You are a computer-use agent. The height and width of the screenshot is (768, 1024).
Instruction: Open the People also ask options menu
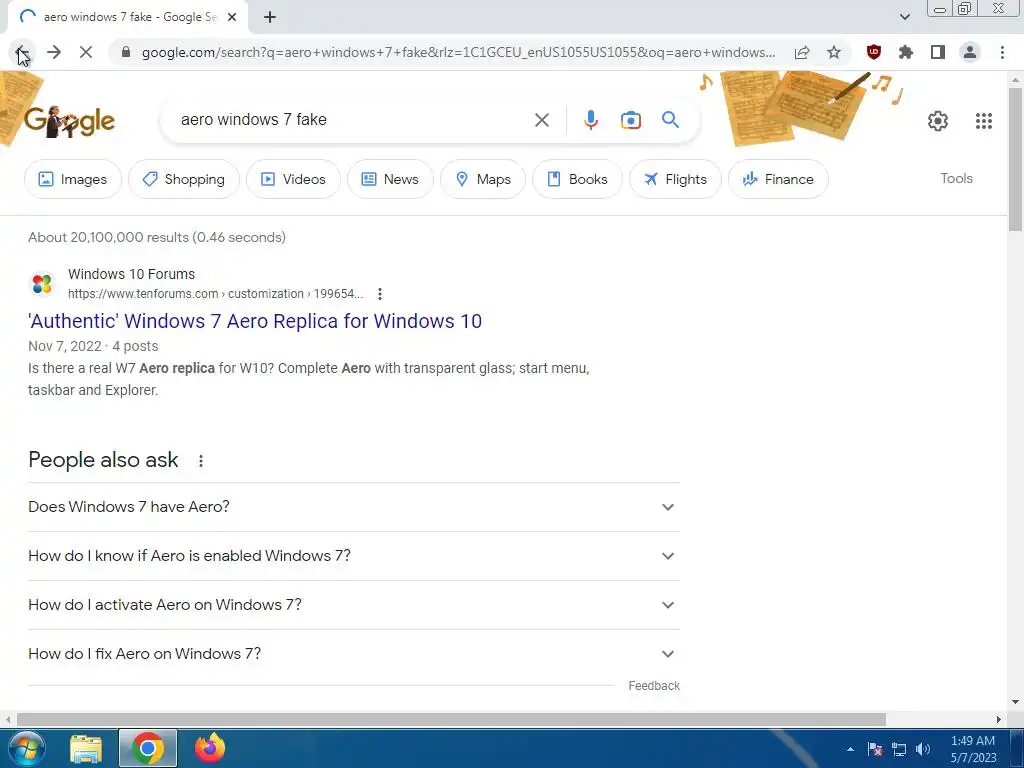201,461
